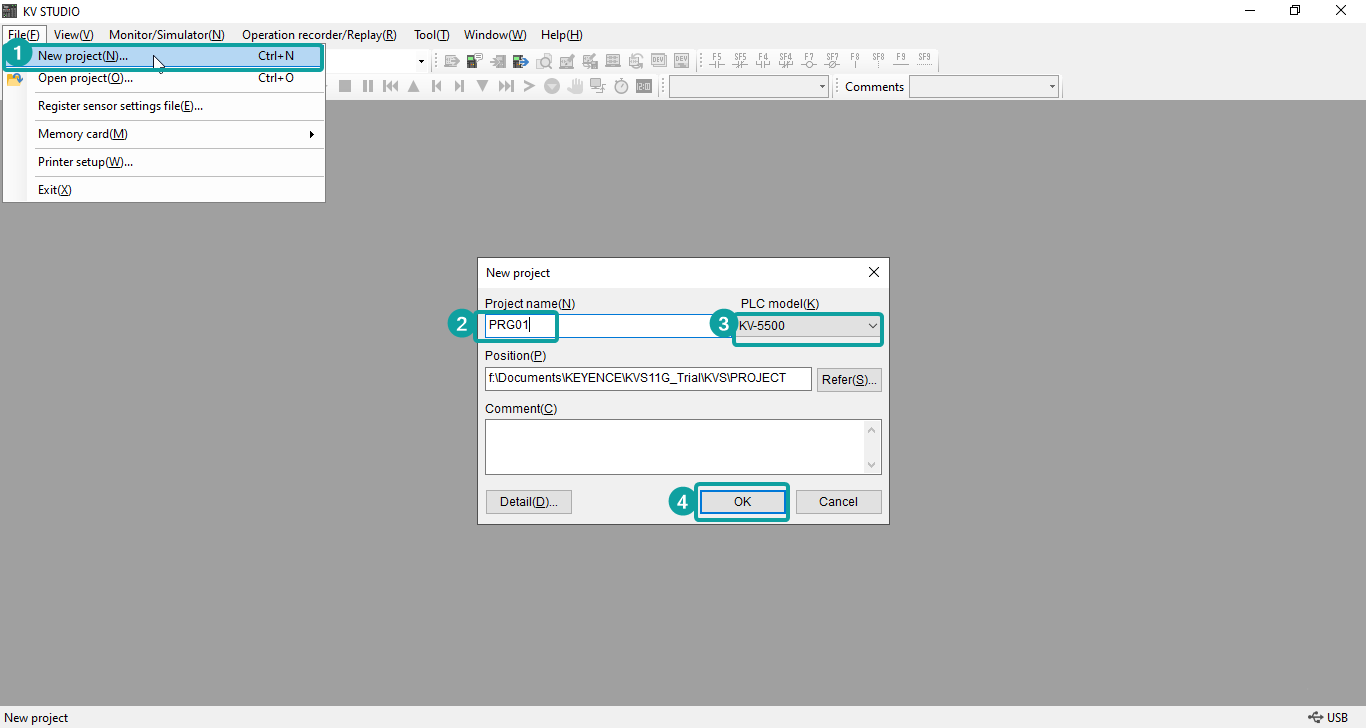1366x728 pixels.
Task: Click the calculator with speech bubble icon
Action: (x=475, y=60)
